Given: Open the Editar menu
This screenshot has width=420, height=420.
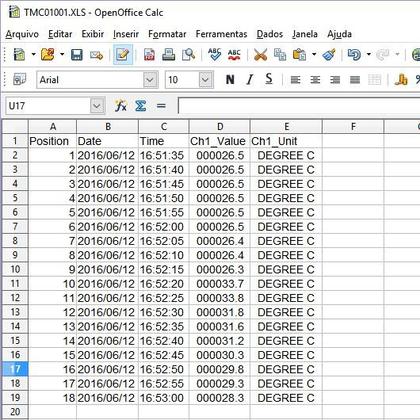Looking at the screenshot, I should 60,34.
